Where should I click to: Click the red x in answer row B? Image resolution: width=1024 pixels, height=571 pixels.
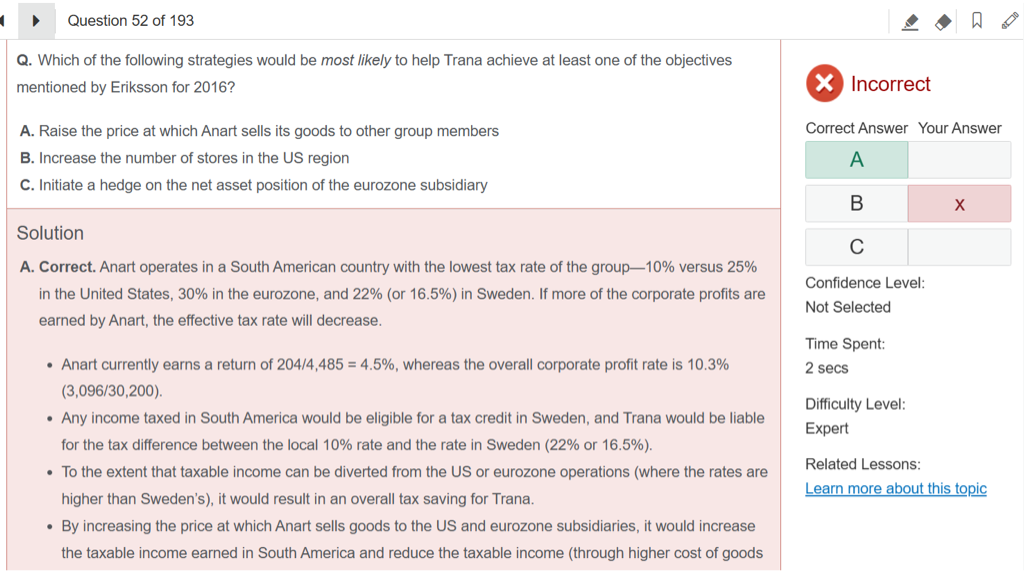[959, 204]
